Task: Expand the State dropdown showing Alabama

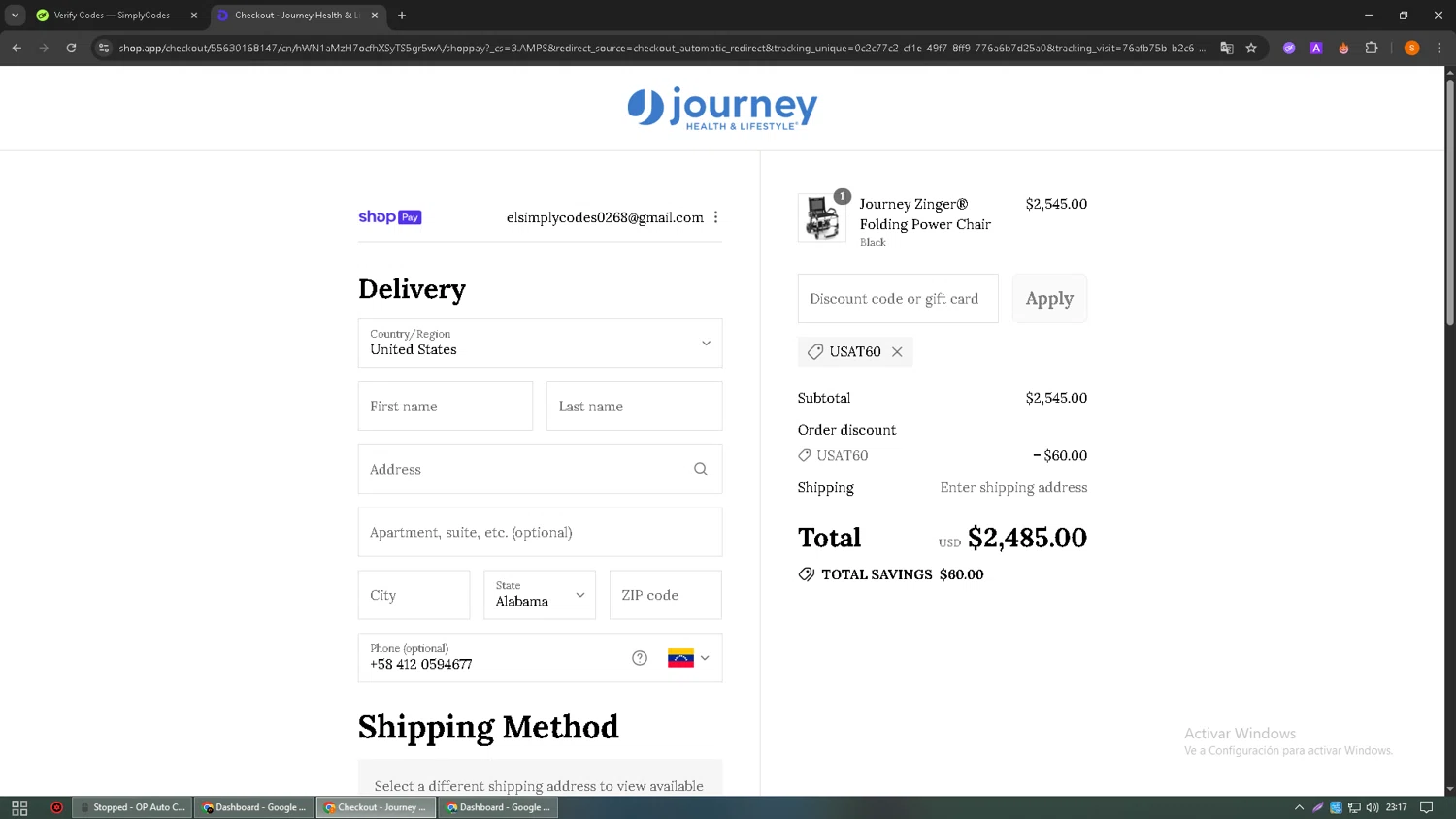Action: point(540,595)
